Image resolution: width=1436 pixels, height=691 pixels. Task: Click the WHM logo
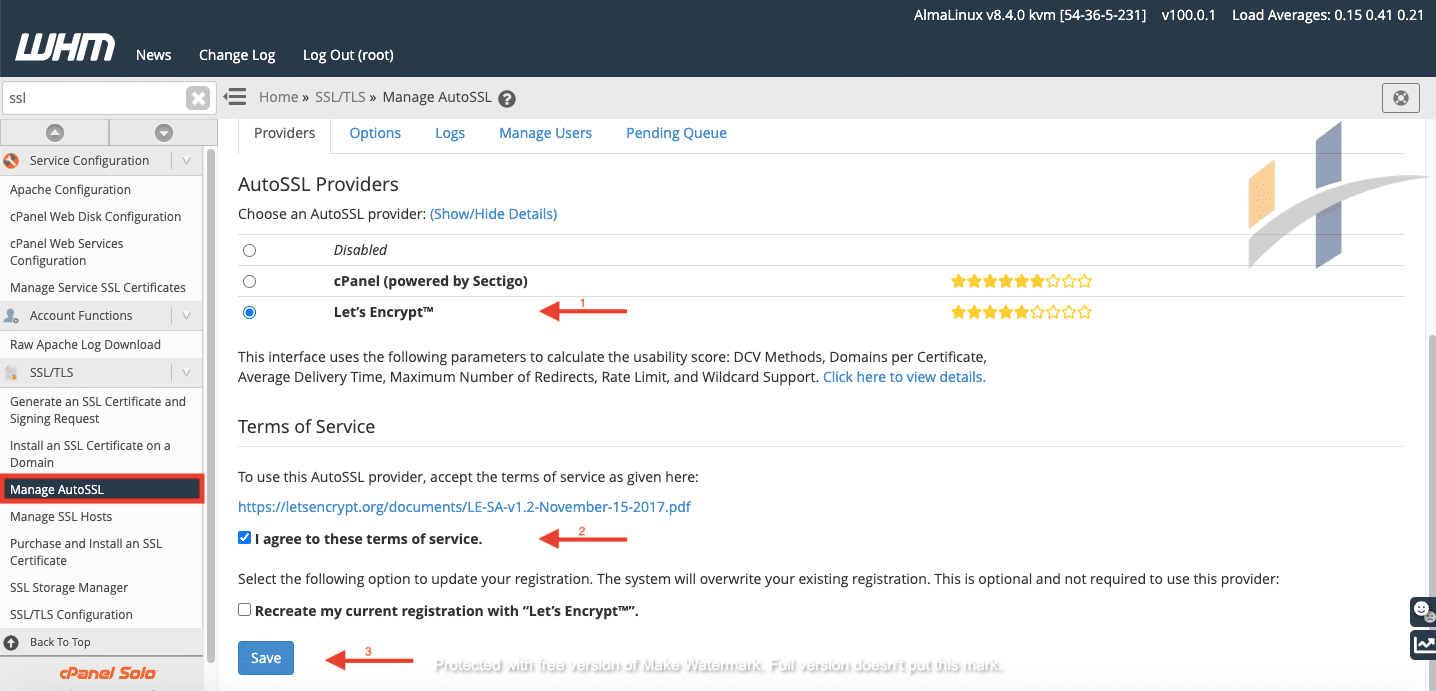point(64,45)
